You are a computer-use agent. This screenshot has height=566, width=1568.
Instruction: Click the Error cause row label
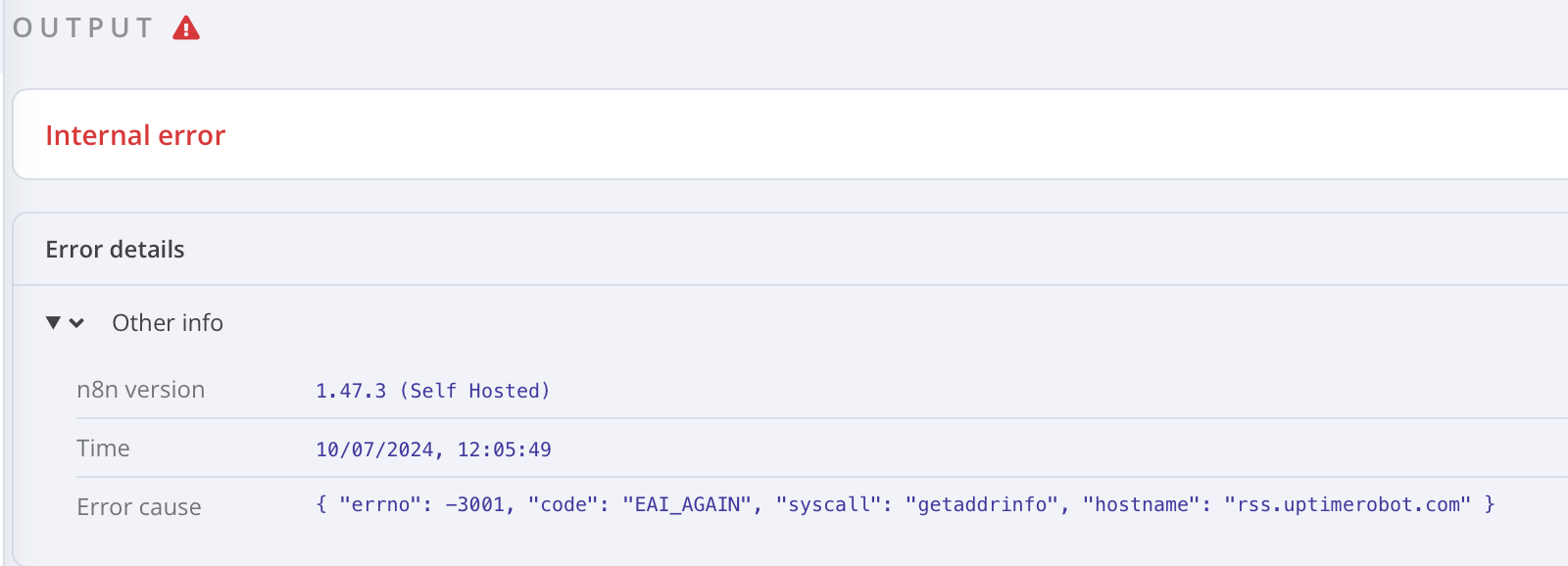(138, 506)
